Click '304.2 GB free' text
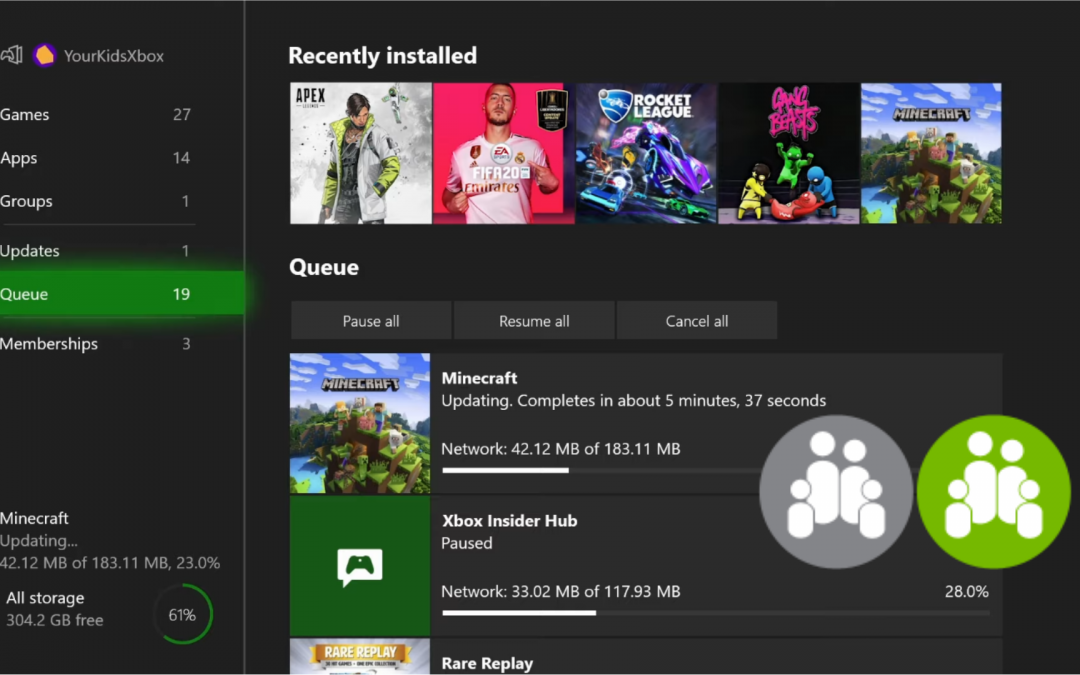 click(x=55, y=620)
